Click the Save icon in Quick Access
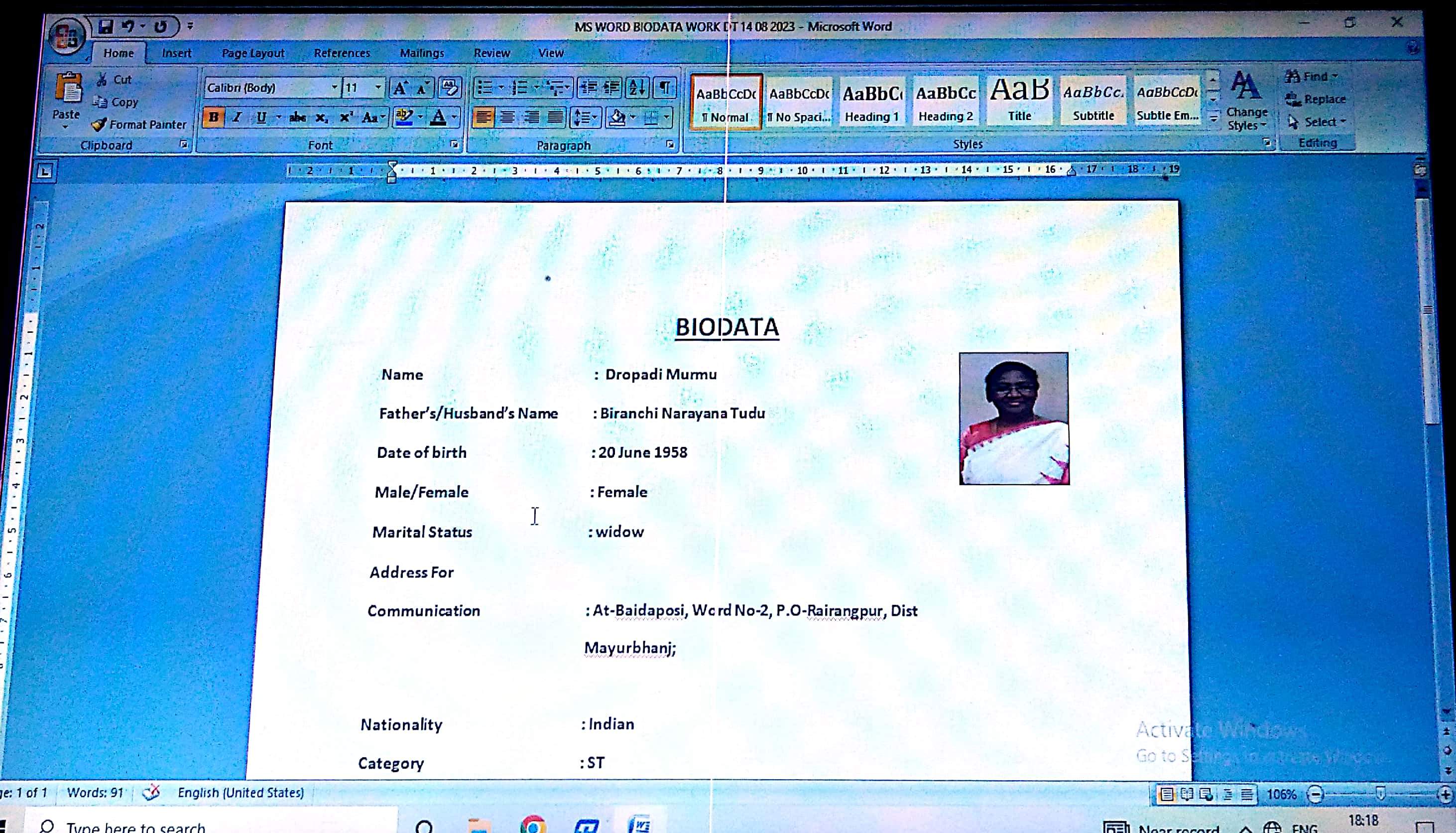This screenshot has width=1456, height=833. (x=105, y=26)
